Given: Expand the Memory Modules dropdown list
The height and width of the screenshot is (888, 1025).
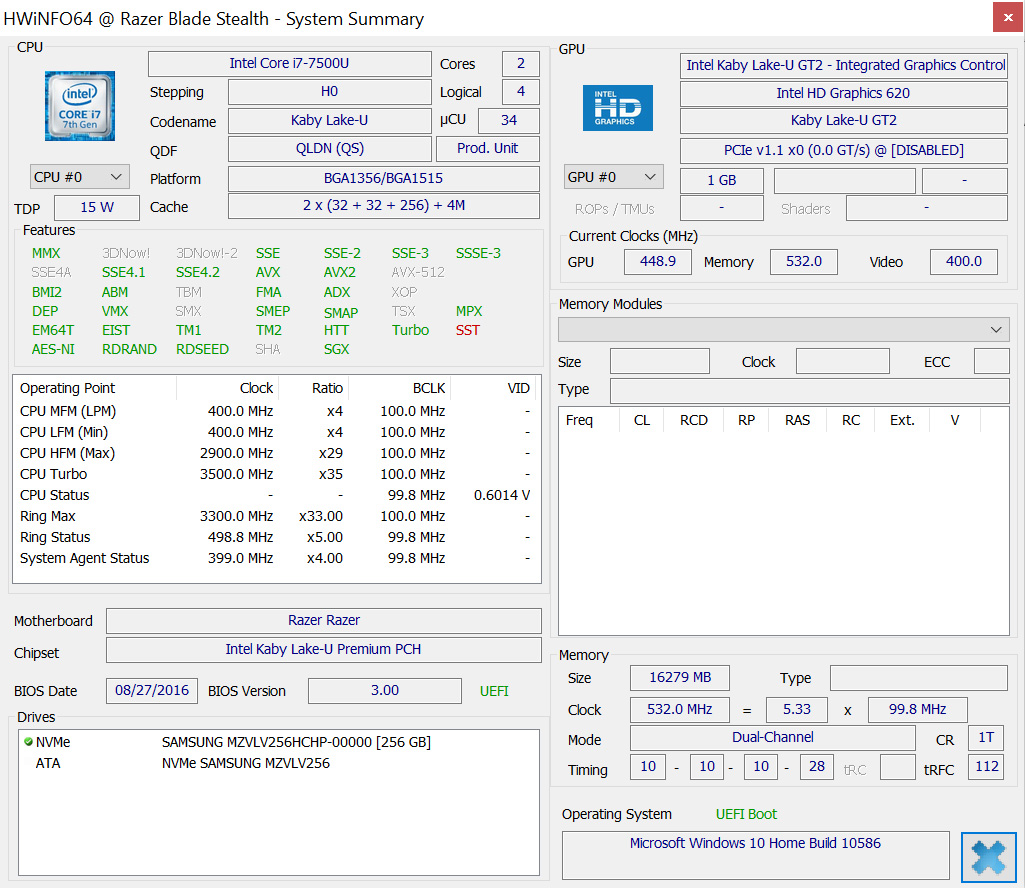Looking at the screenshot, I should [x=783, y=330].
